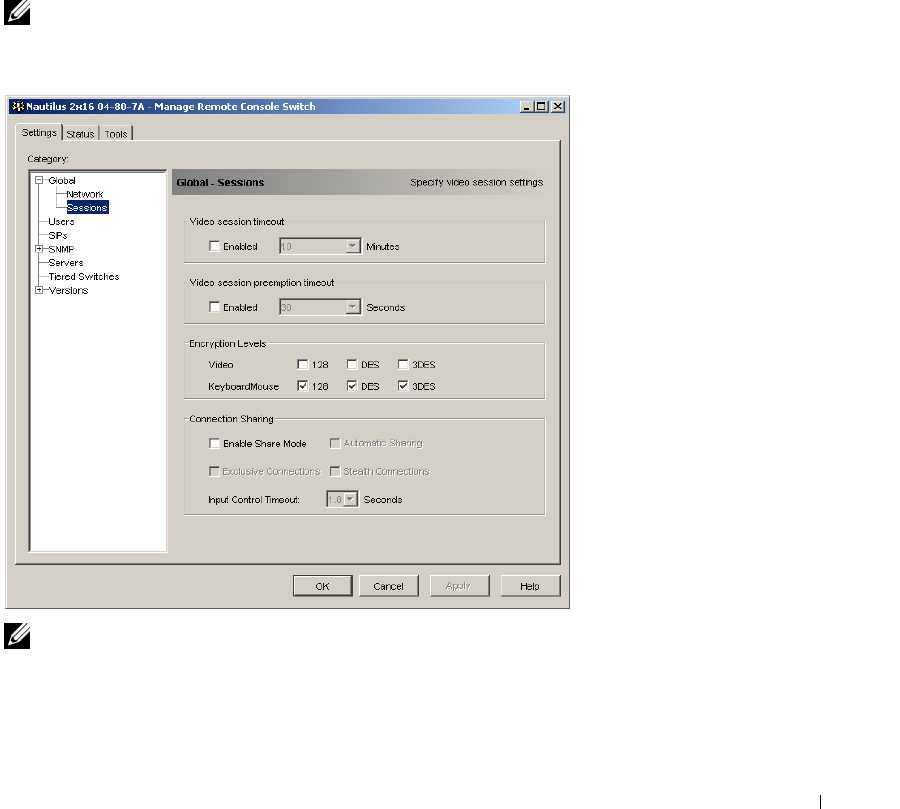The height and width of the screenshot is (809, 900).
Task: Click the 'Input Control Timeout:' label
Action: [x=254, y=500]
